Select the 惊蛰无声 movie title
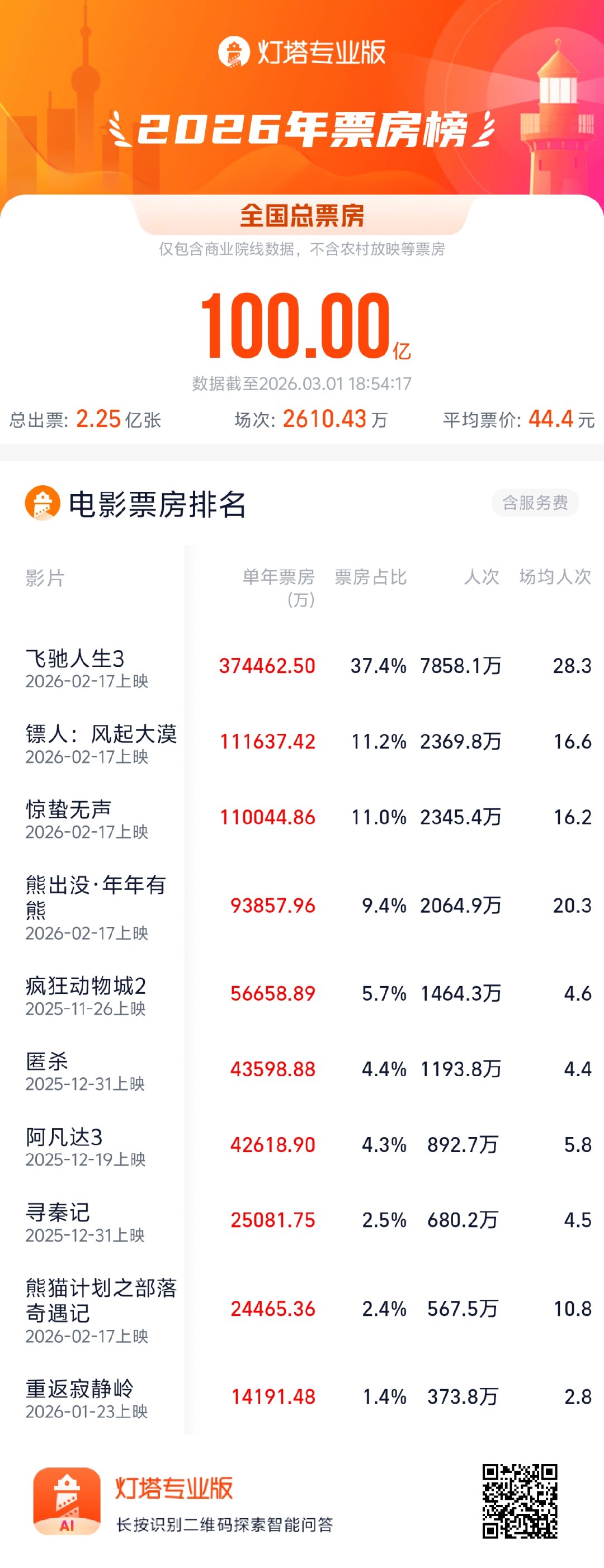 (x=69, y=809)
